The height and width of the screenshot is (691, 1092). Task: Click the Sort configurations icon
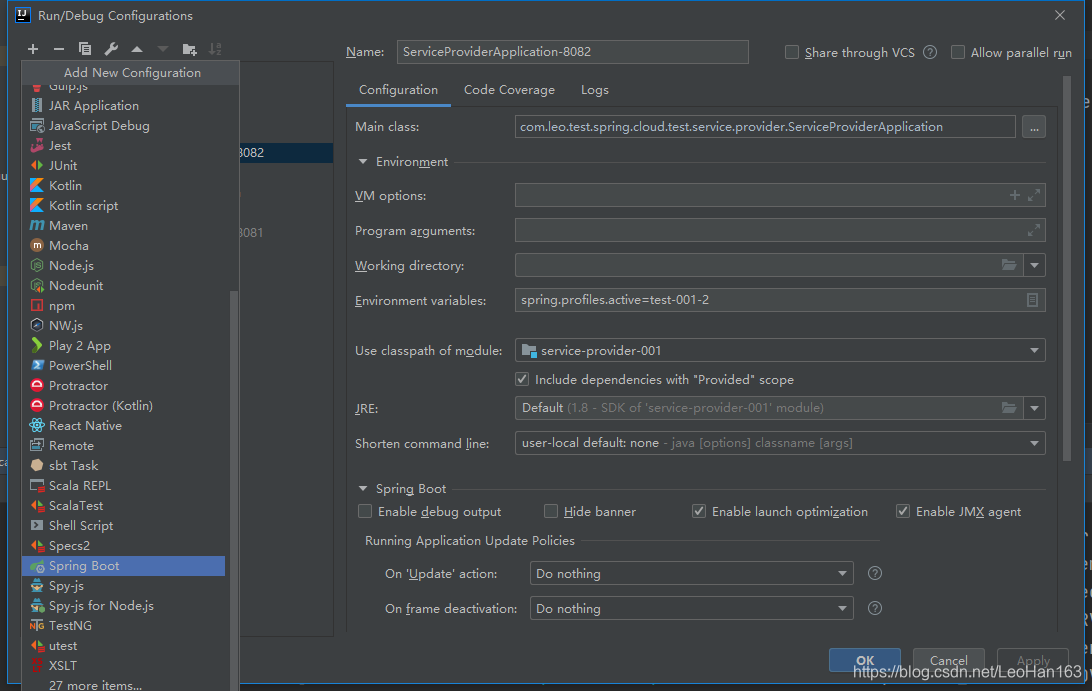pyautogui.click(x=215, y=49)
